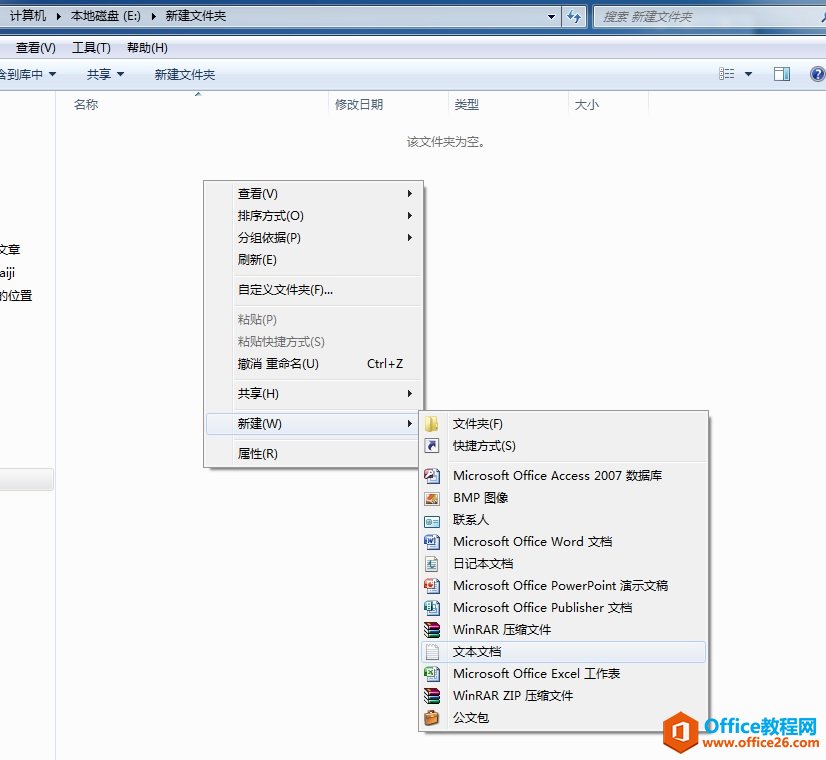Select Microsoft Office Word 文档 entry text
826x760 pixels.
[532, 542]
